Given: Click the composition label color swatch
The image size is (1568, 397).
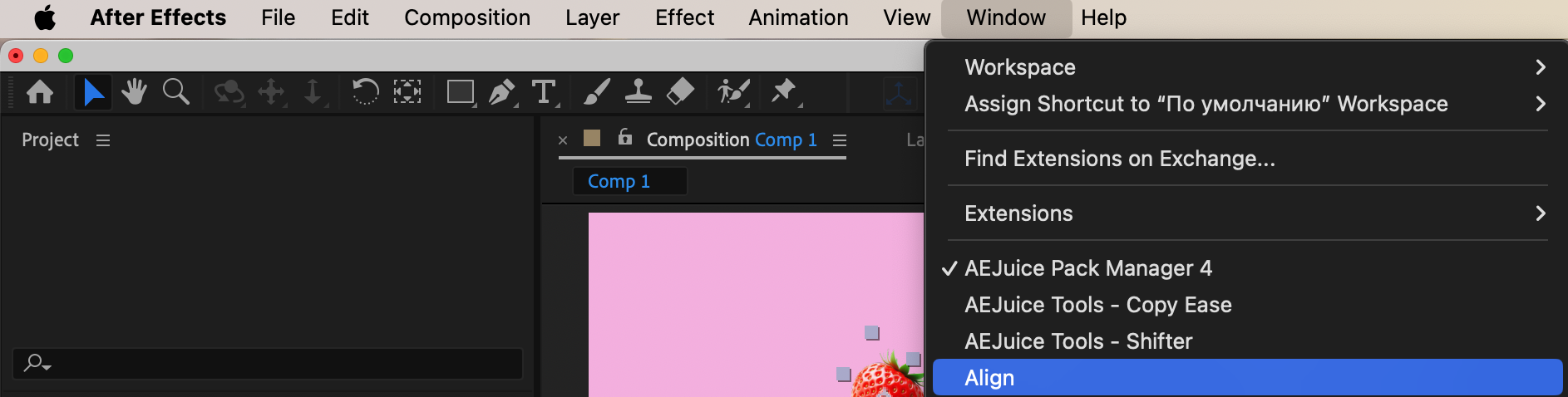Looking at the screenshot, I should click(592, 138).
